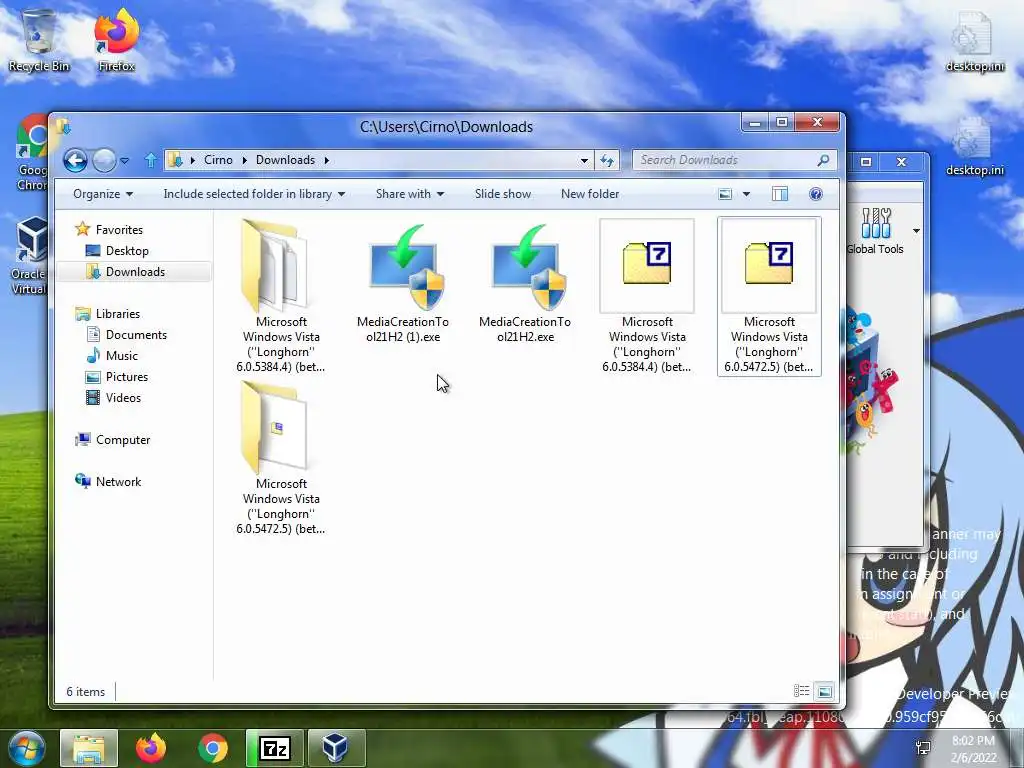Screen dimensions: 1024x768
Task: Click the network icon in system tray
Action: point(923,748)
